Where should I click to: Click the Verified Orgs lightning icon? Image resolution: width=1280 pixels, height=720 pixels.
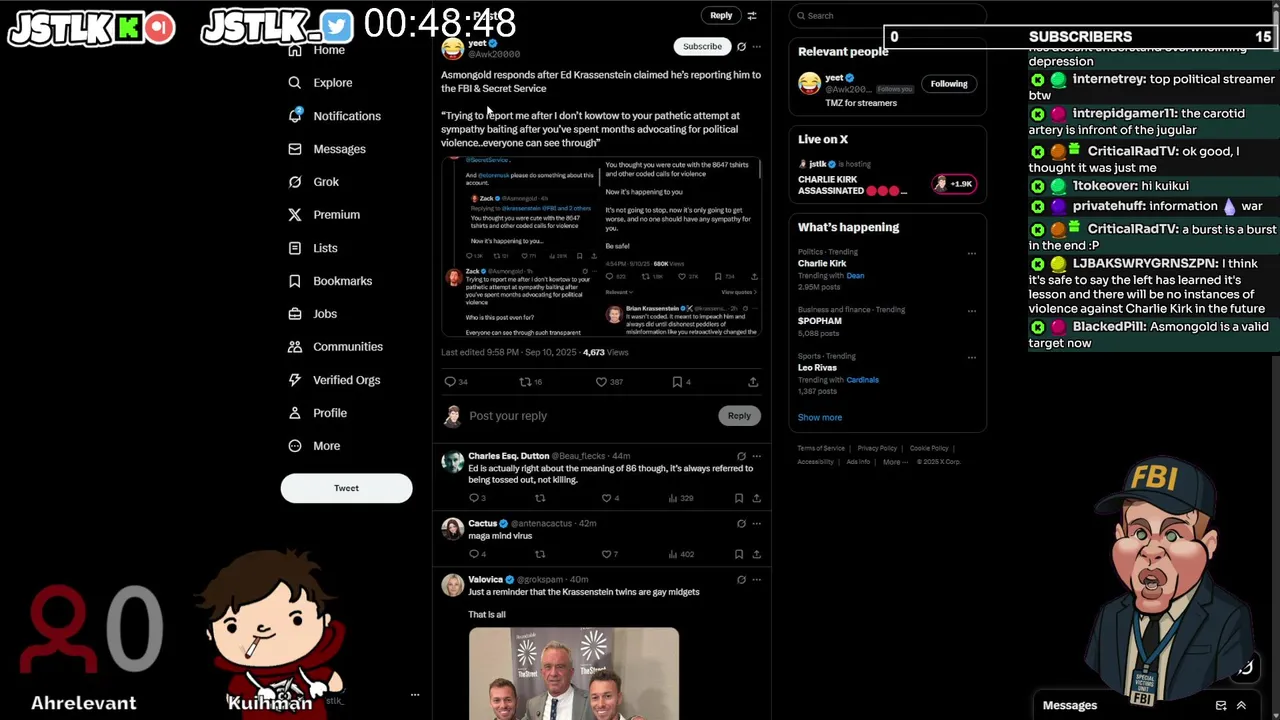coord(295,380)
